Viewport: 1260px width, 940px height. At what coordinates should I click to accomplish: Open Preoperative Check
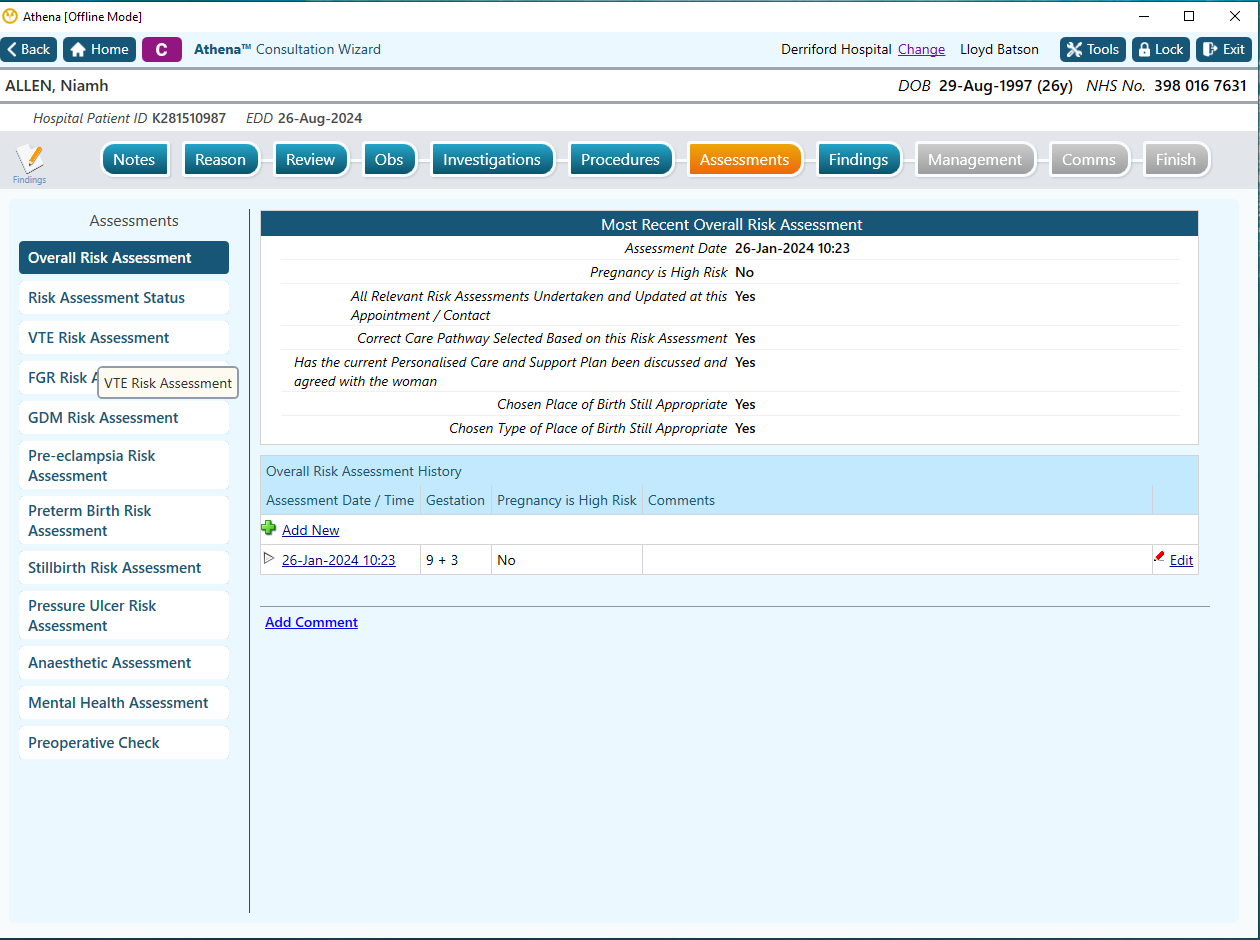point(124,743)
